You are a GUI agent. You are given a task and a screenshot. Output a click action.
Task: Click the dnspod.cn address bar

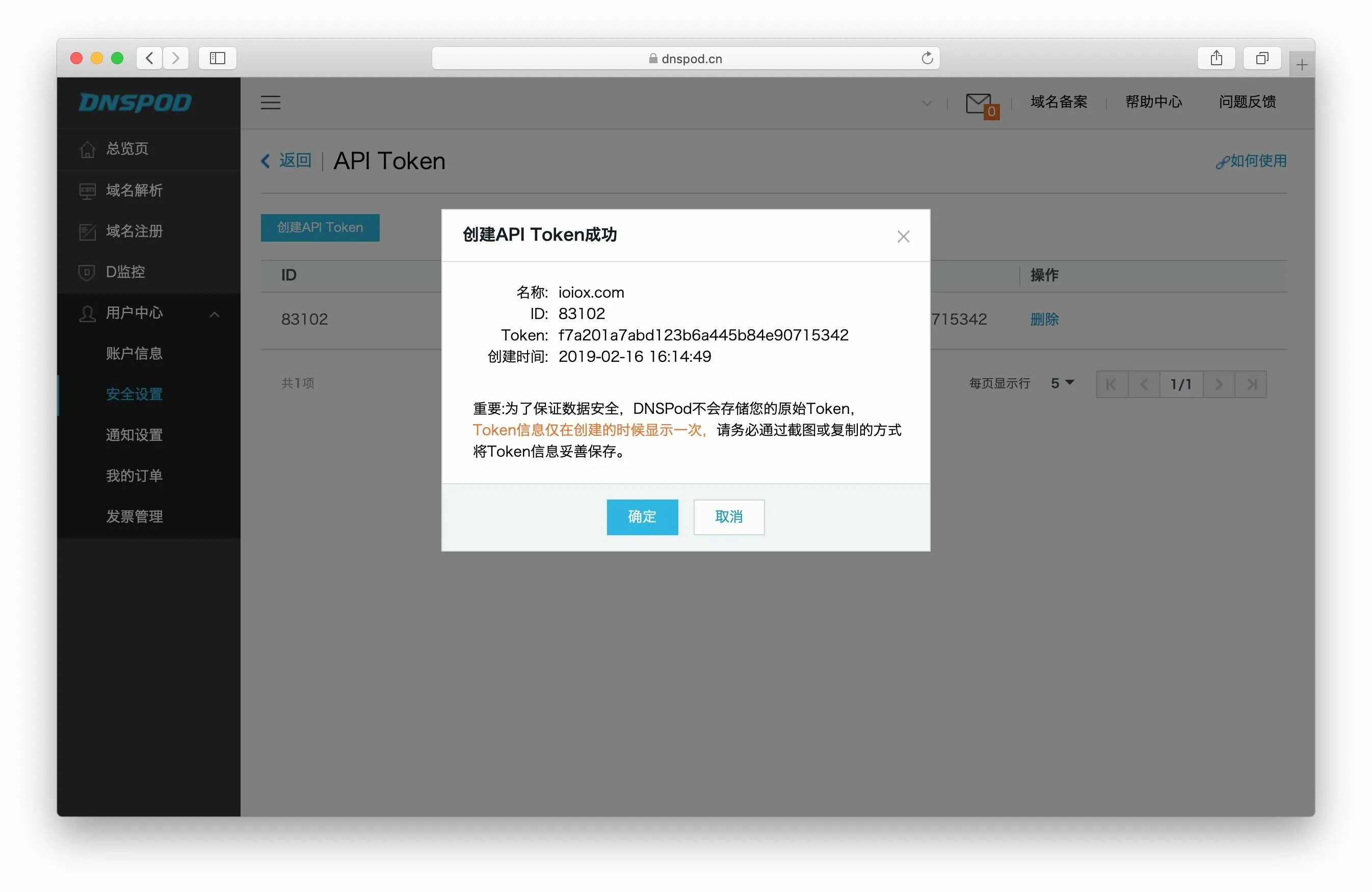click(x=685, y=58)
